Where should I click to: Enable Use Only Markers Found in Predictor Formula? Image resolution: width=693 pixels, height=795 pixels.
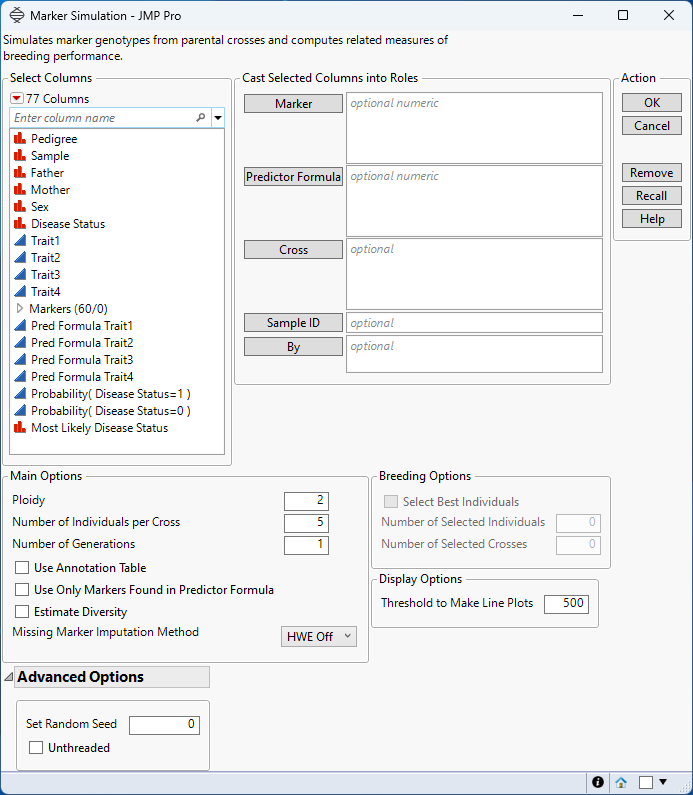click(x=22, y=590)
